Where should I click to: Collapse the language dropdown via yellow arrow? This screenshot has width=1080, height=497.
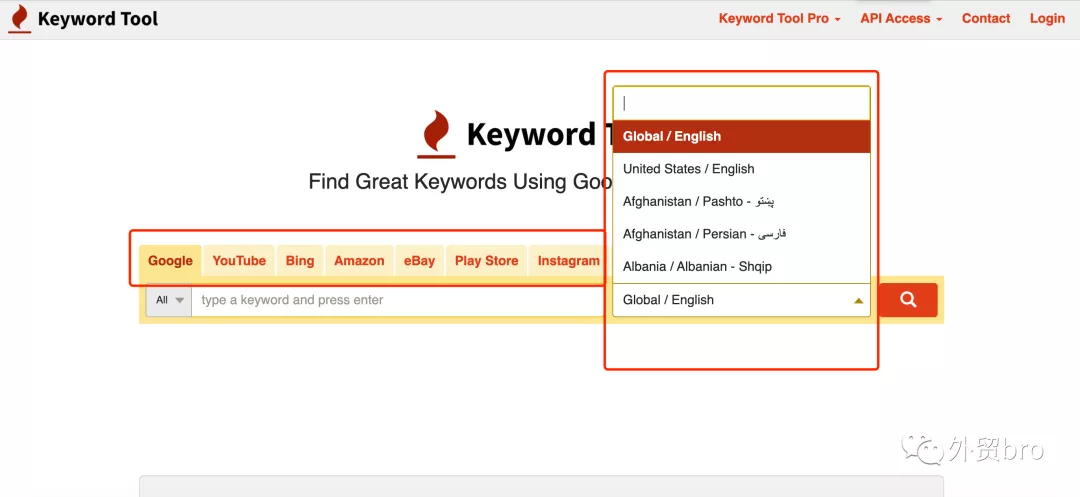(858, 301)
